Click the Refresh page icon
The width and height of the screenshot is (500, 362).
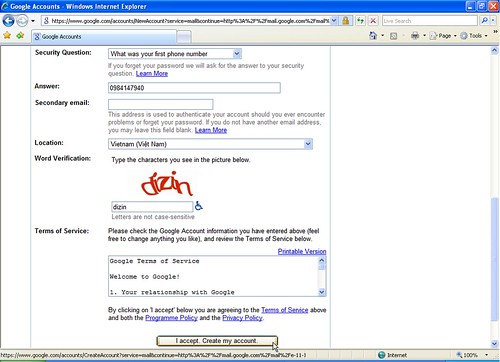(360, 21)
